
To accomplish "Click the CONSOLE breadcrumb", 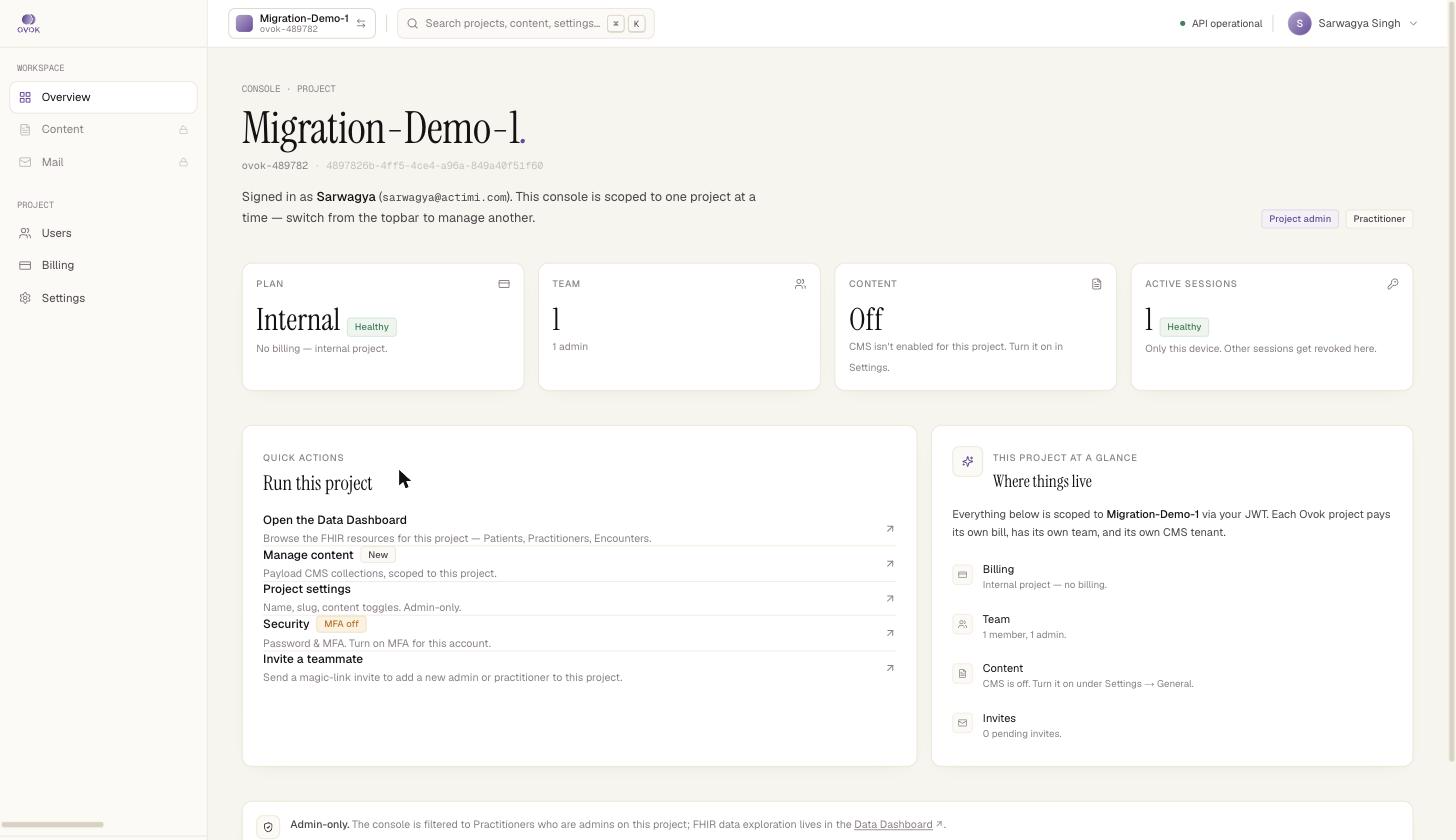I will 261,89.
